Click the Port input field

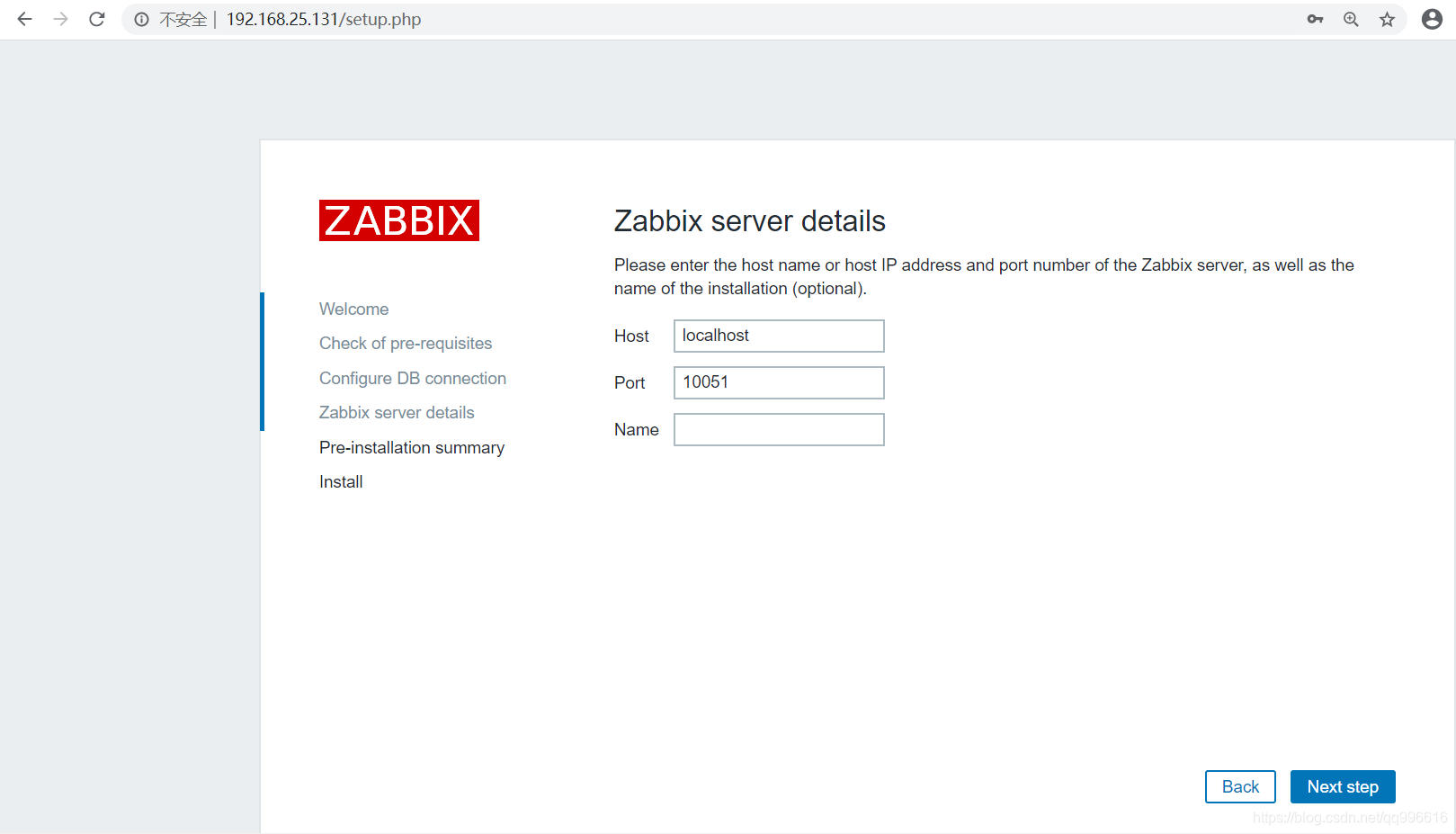tap(779, 382)
